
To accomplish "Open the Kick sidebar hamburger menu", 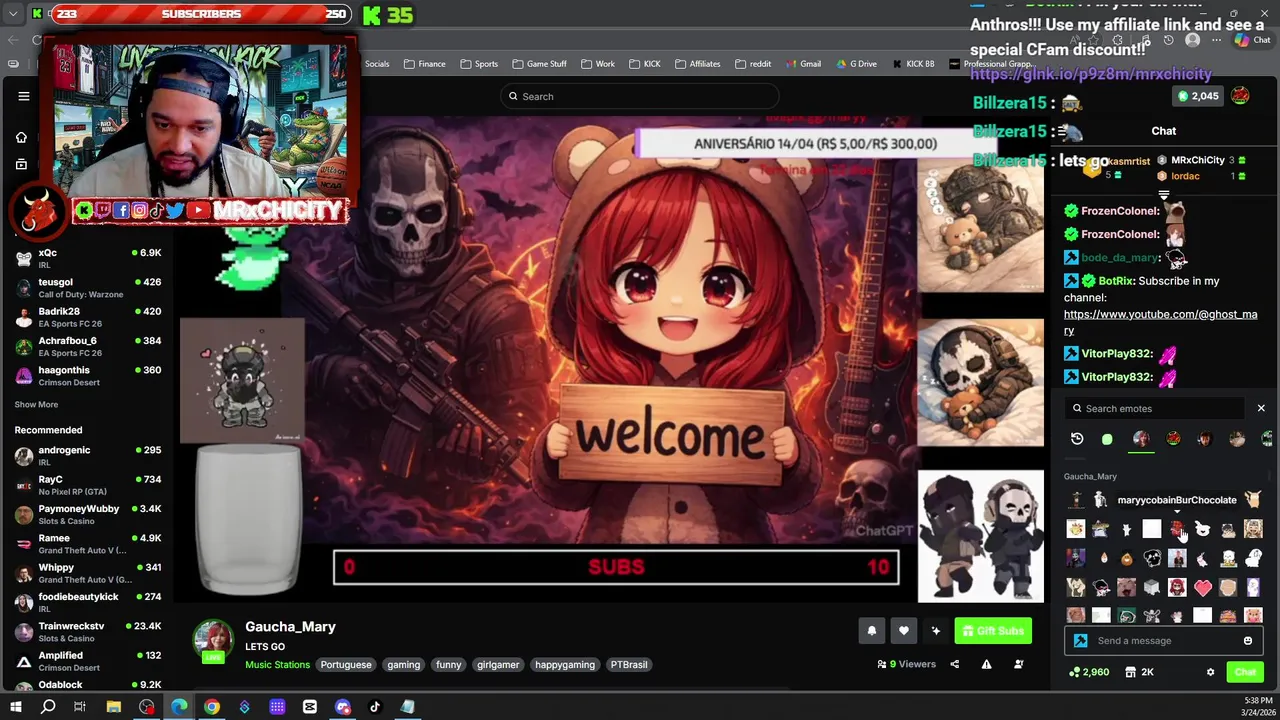I will coord(24,96).
